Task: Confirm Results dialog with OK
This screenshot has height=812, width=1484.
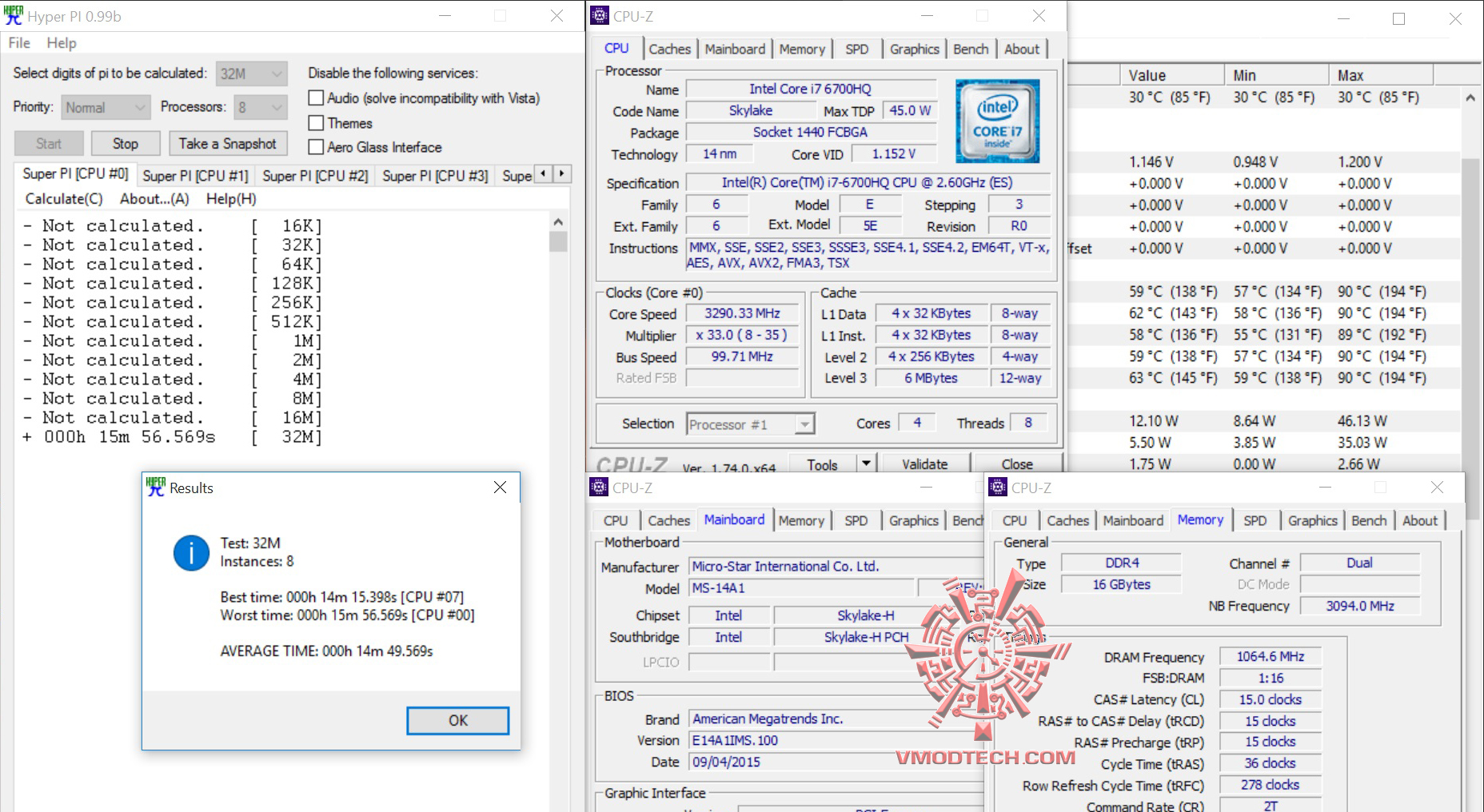Action: coord(457,720)
